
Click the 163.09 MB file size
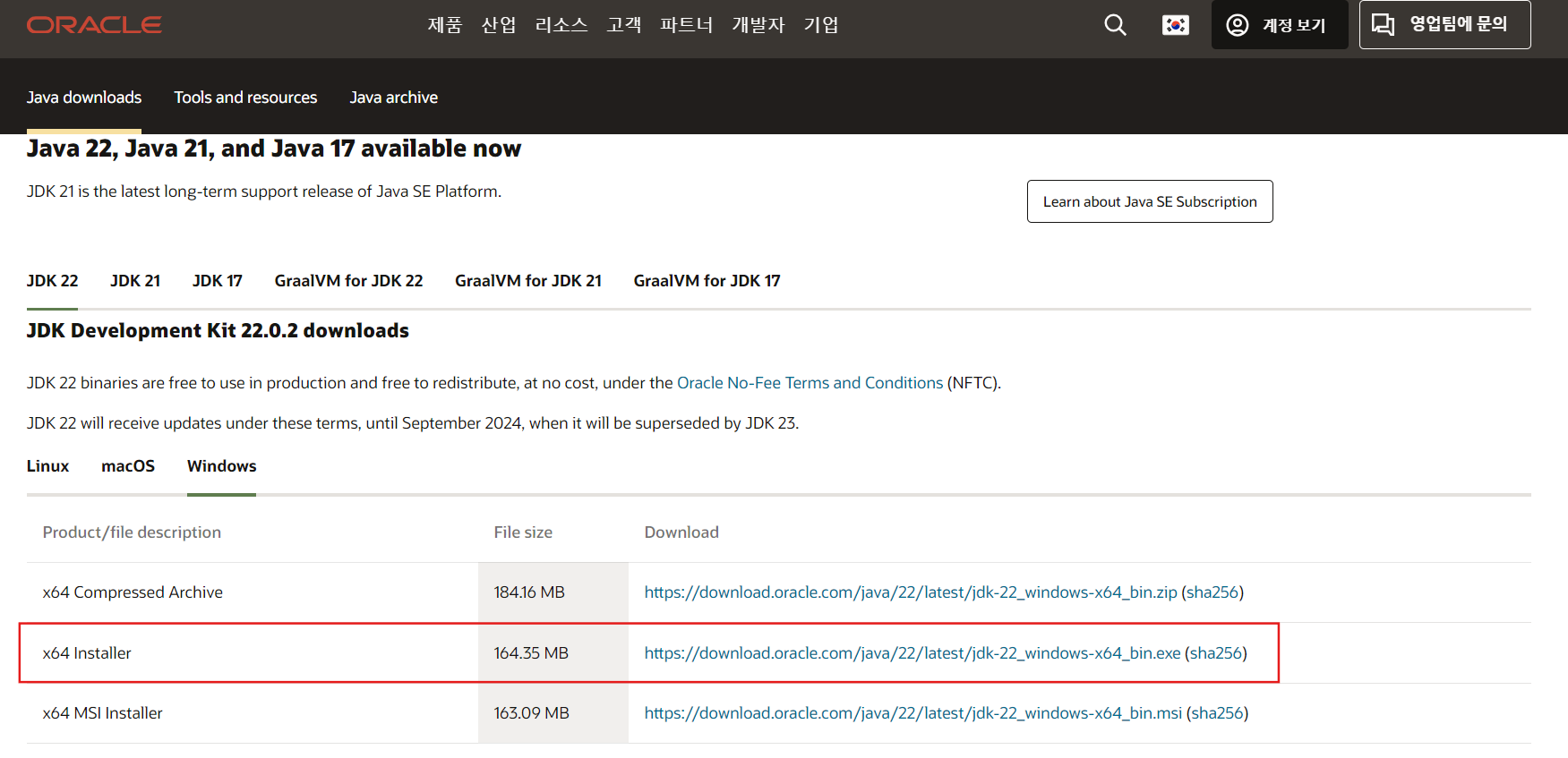[x=532, y=713]
